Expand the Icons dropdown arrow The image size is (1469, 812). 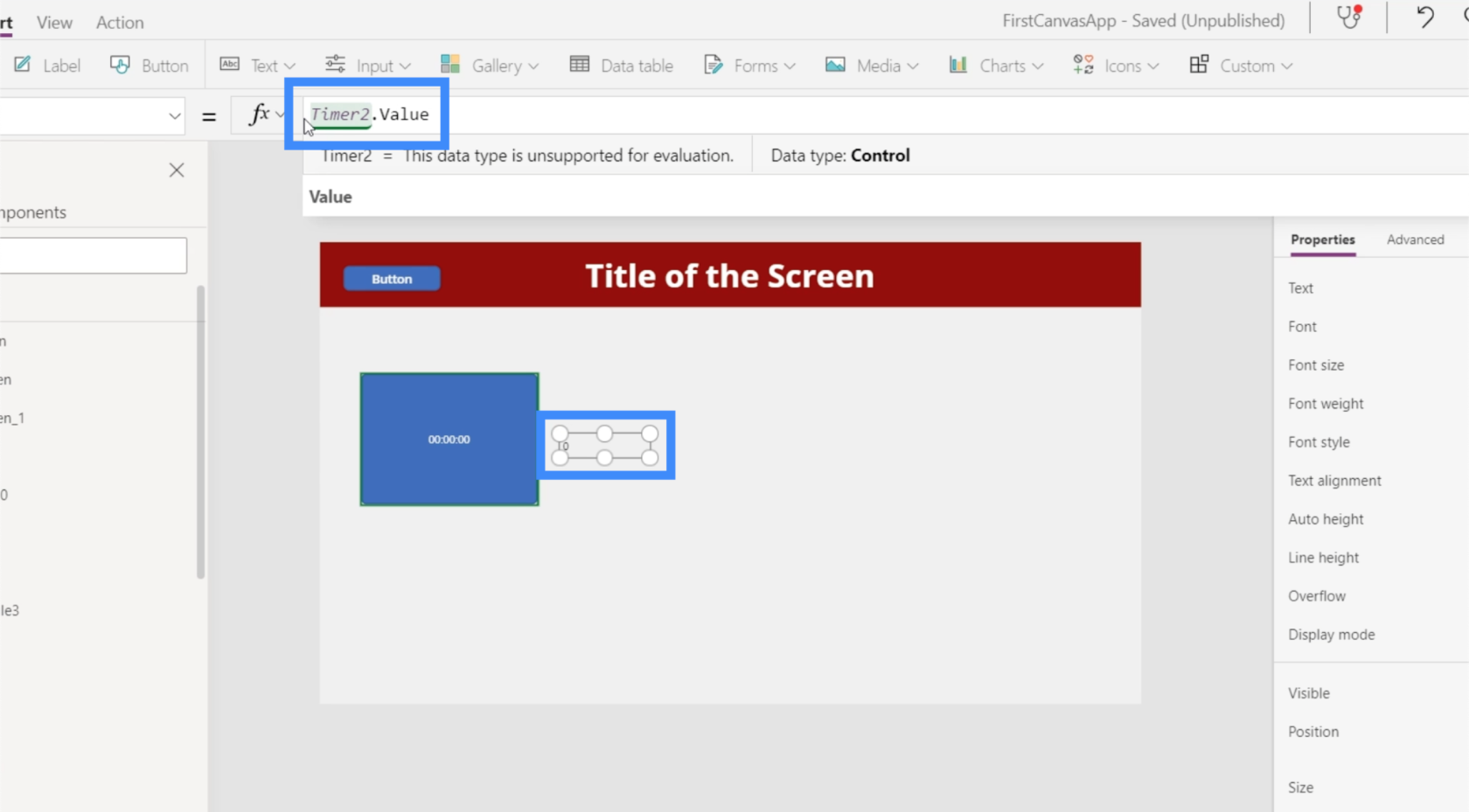1153,66
